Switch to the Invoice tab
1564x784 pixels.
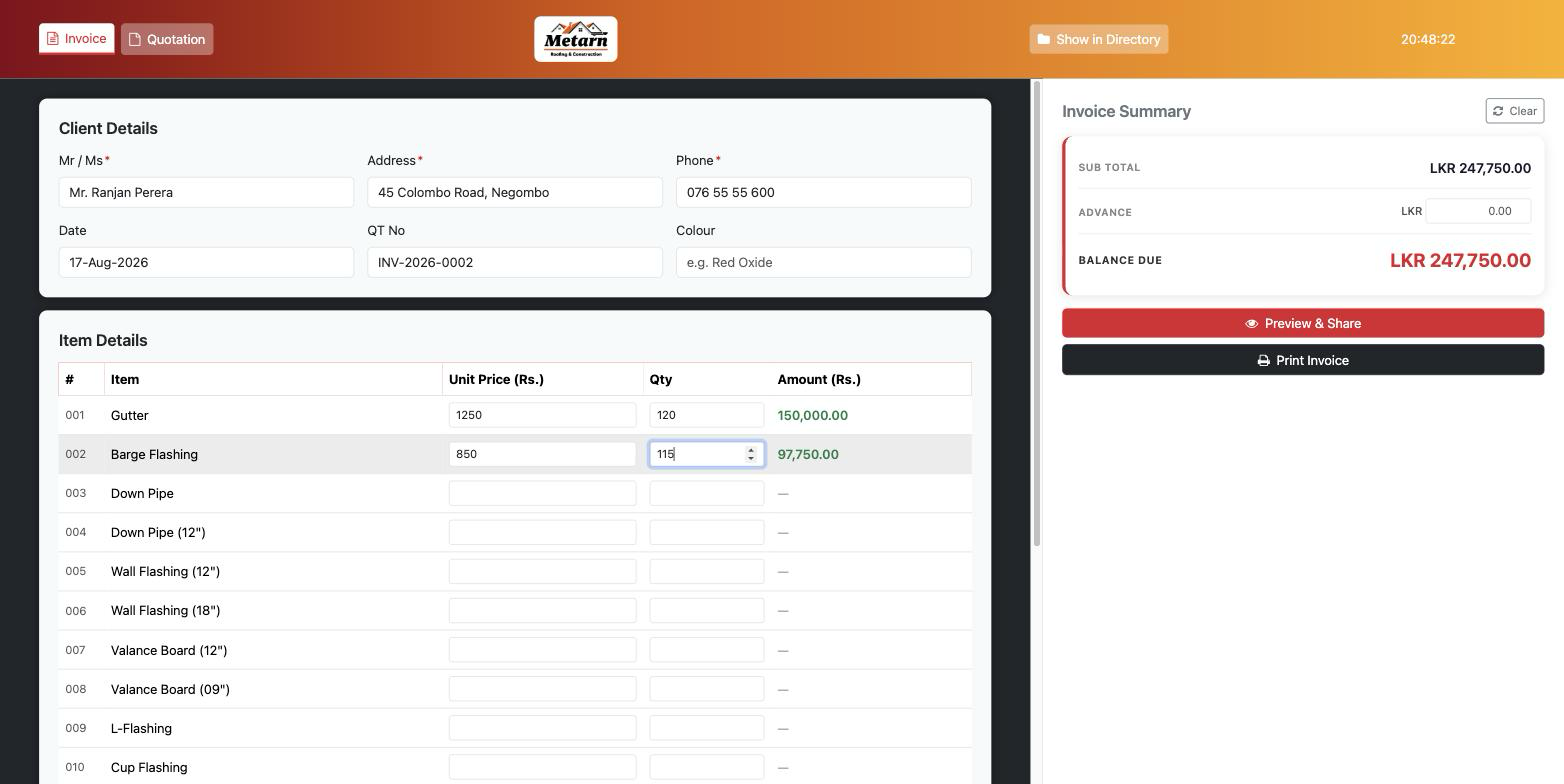[76, 39]
